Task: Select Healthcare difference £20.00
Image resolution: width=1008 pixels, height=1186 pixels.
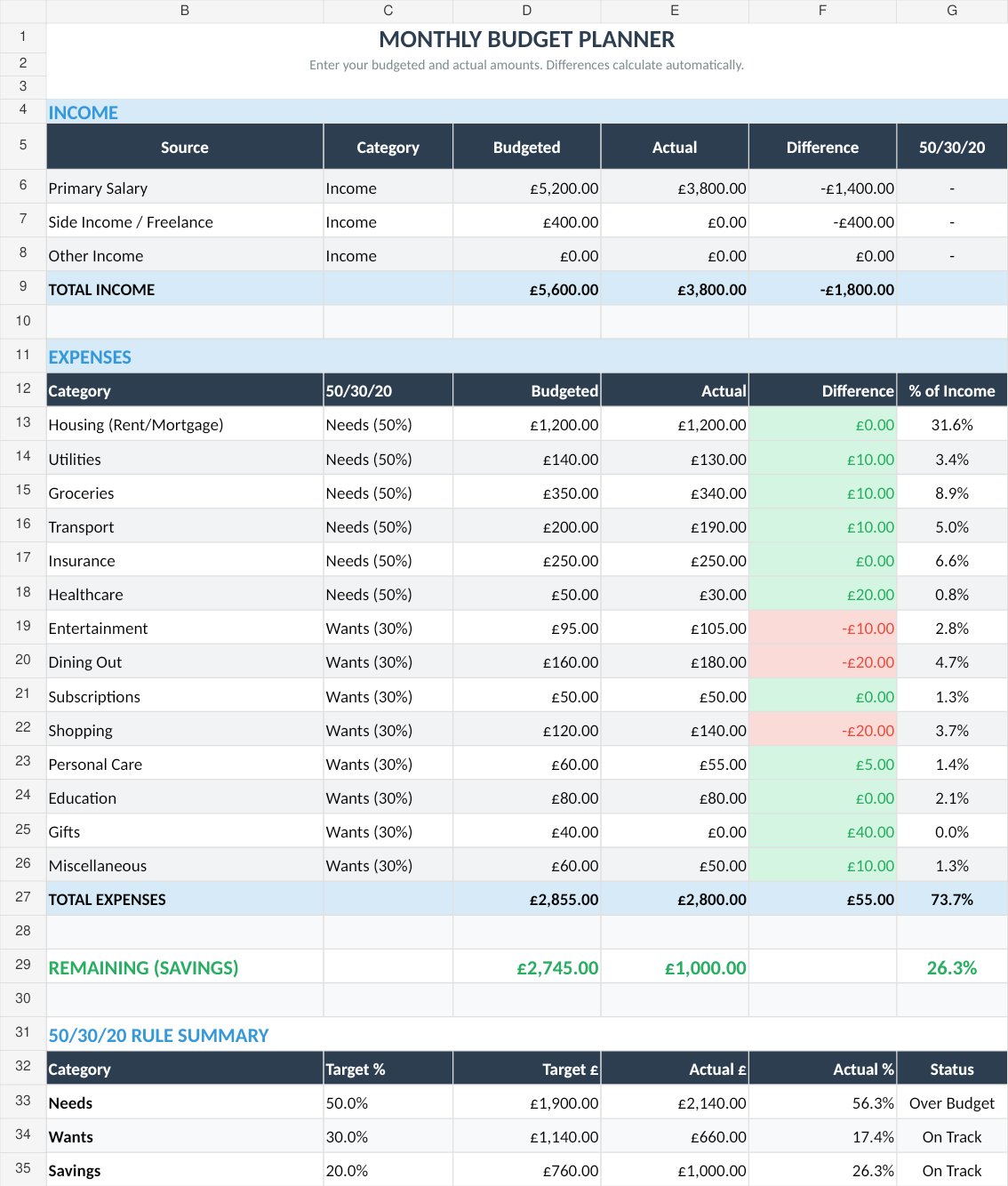Action: coord(822,594)
